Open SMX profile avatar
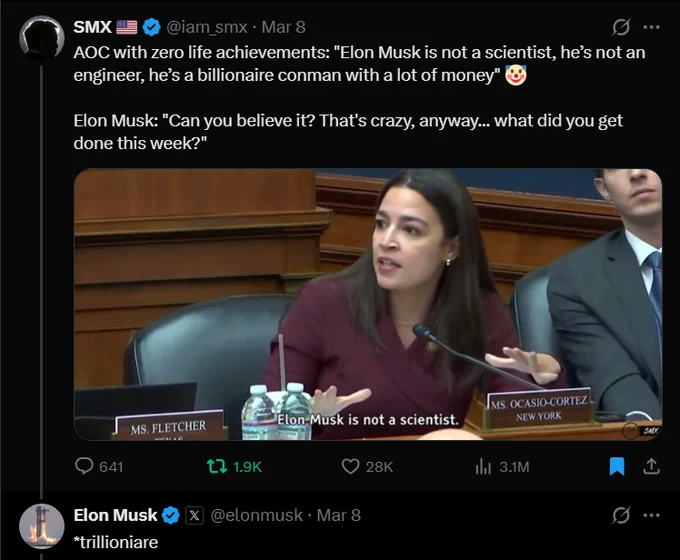 42,38
